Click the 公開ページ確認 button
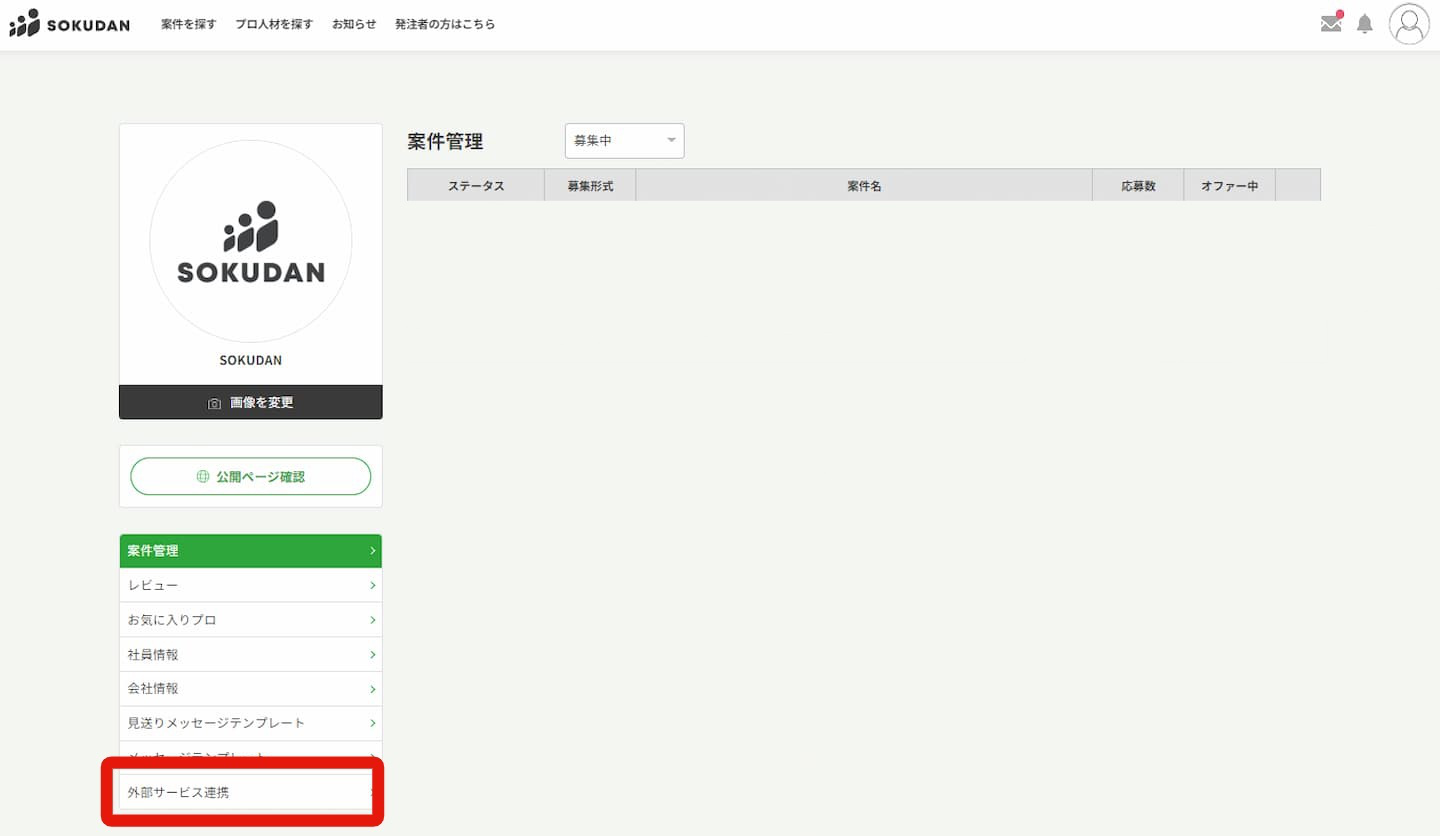This screenshot has height=836, width=1440. [250, 477]
